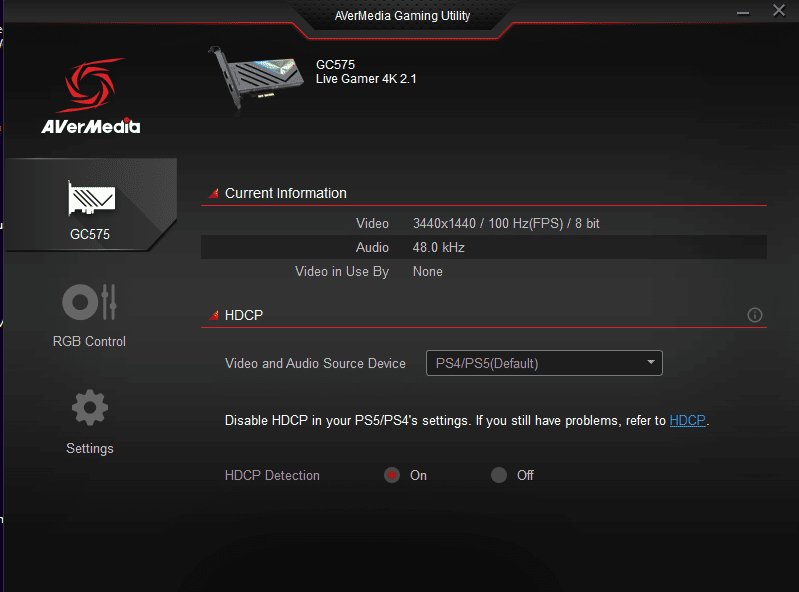Viewport: 799px width, 592px height.
Task: Click the AVerMedia Gaming Utility title
Action: point(402,16)
